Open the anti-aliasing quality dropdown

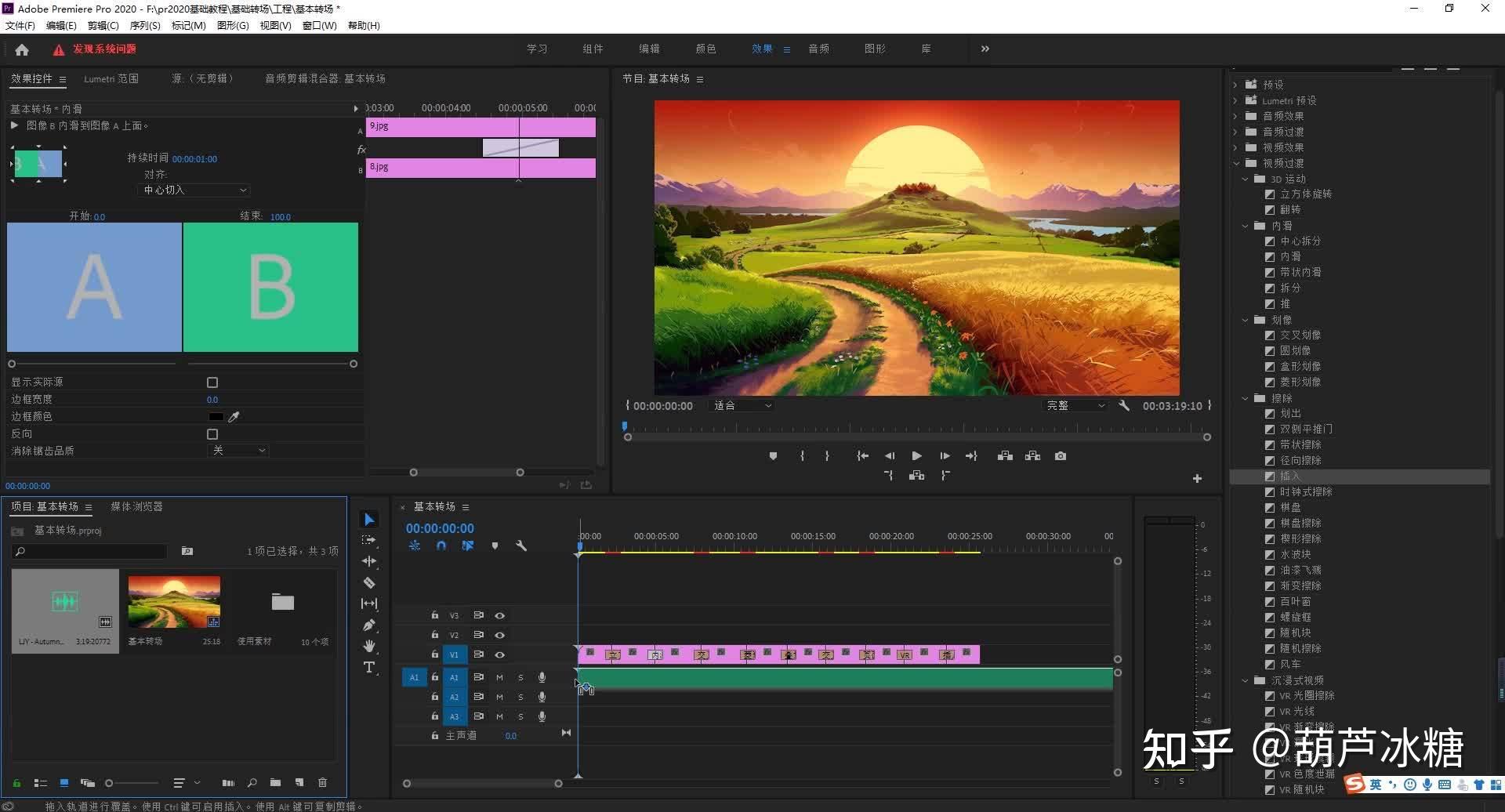(238, 451)
